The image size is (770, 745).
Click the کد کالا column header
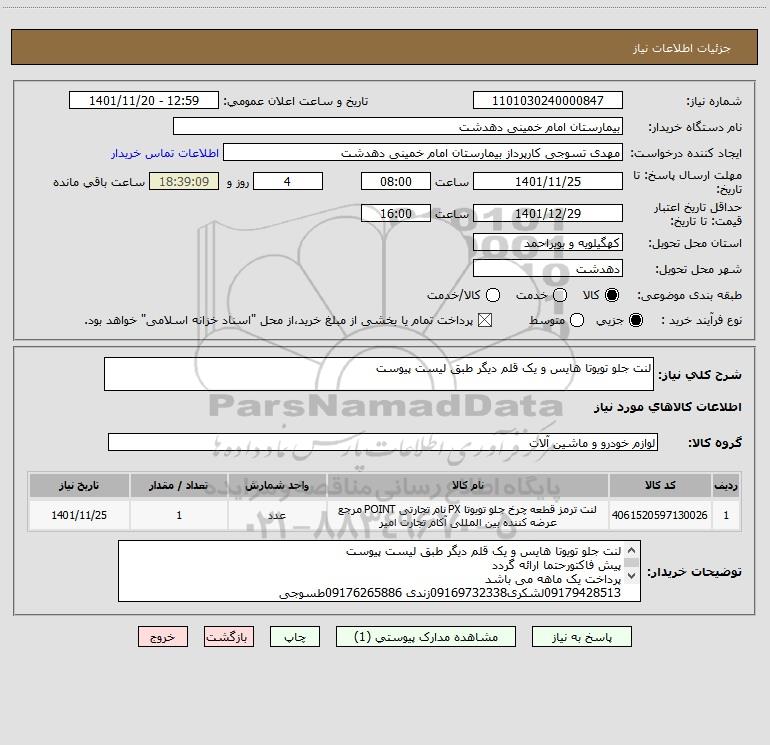660,485
